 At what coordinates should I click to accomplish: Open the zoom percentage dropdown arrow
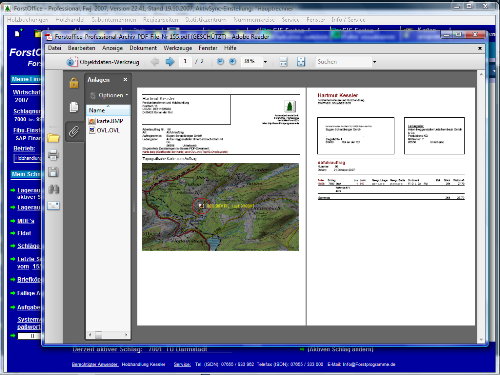265,62
